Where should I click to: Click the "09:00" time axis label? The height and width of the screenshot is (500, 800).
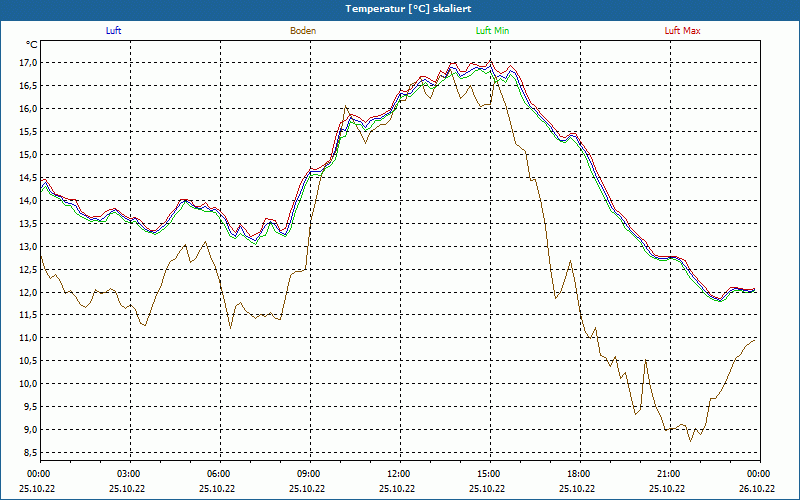pyautogui.click(x=310, y=474)
